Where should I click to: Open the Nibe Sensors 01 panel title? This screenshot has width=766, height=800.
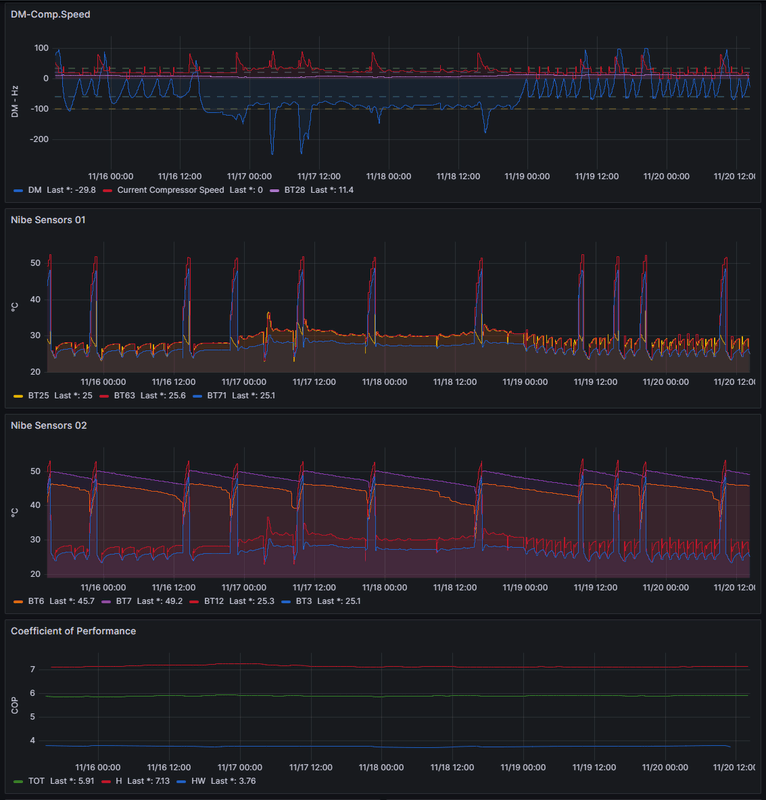tap(48, 220)
